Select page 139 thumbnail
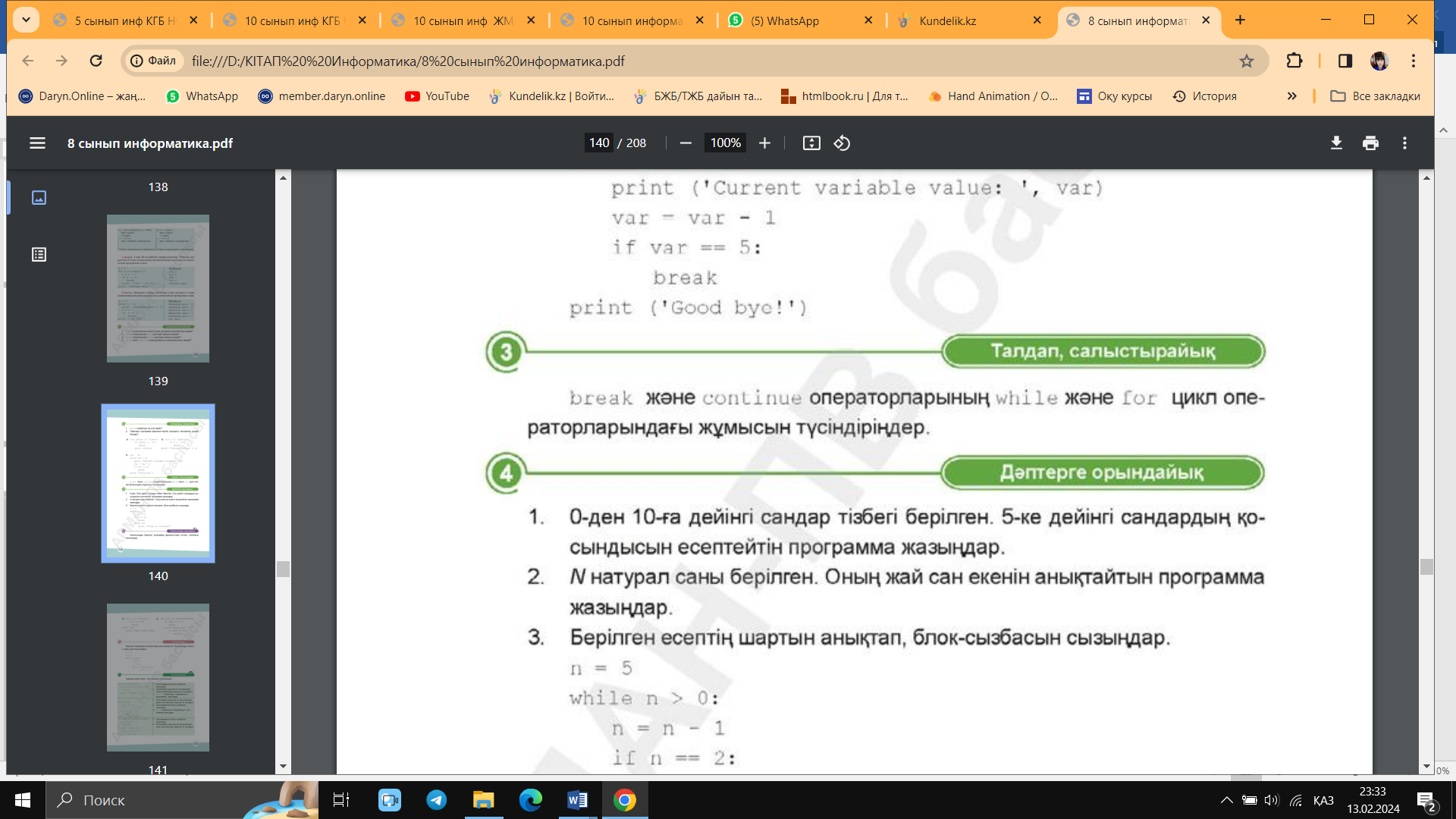 pos(158,288)
